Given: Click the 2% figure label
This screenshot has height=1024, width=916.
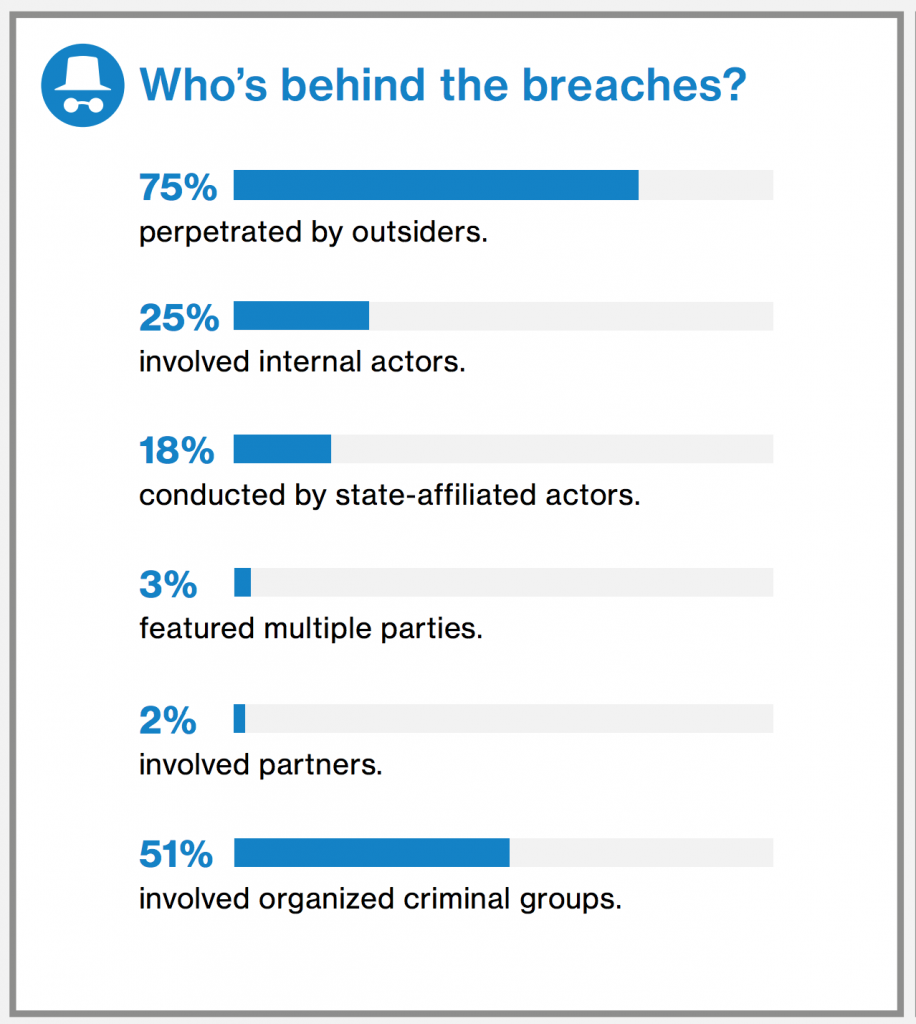Looking at the screenshot, I should point(168,720).
